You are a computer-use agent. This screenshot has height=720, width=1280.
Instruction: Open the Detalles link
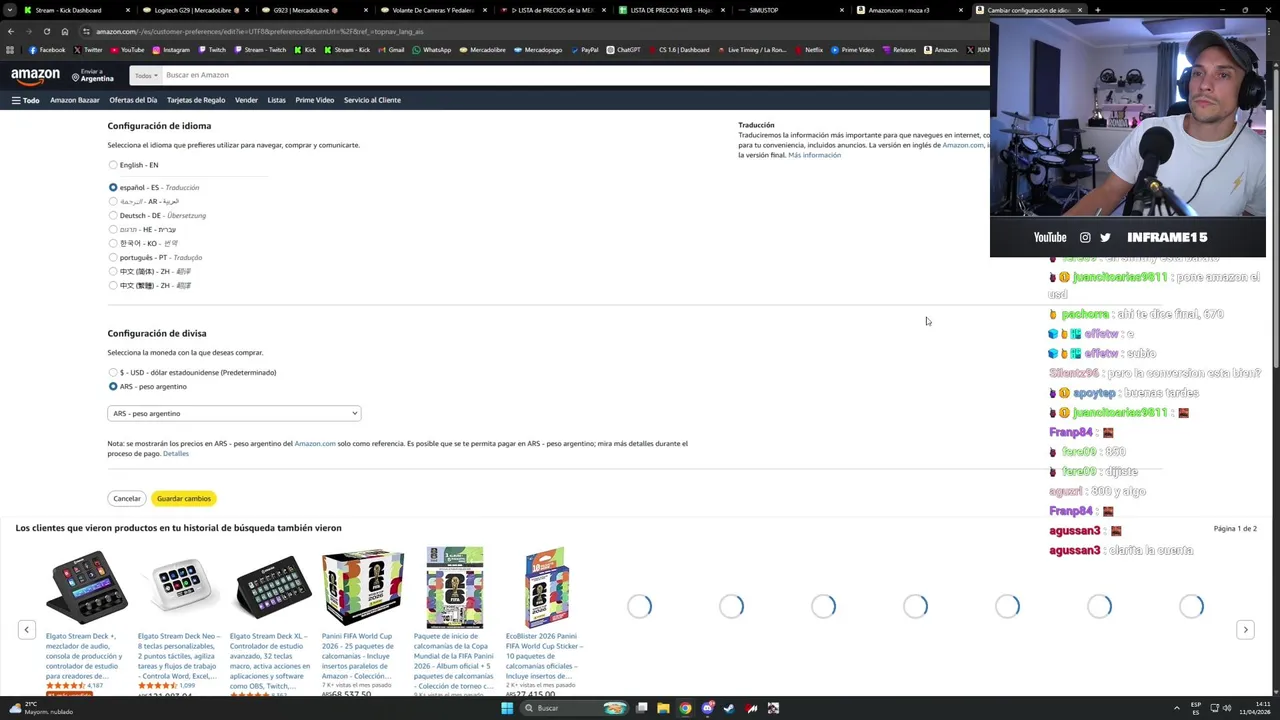click(x=176, y=454)
